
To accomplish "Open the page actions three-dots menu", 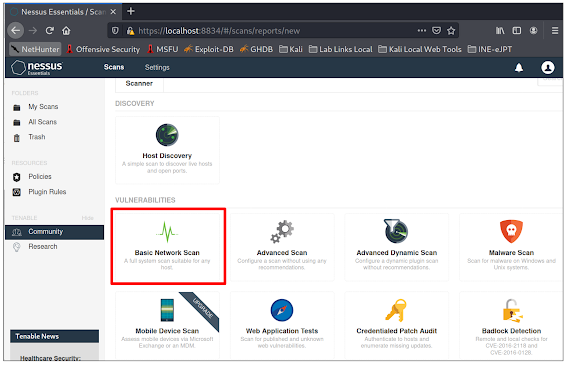I will tap(422, 31).
